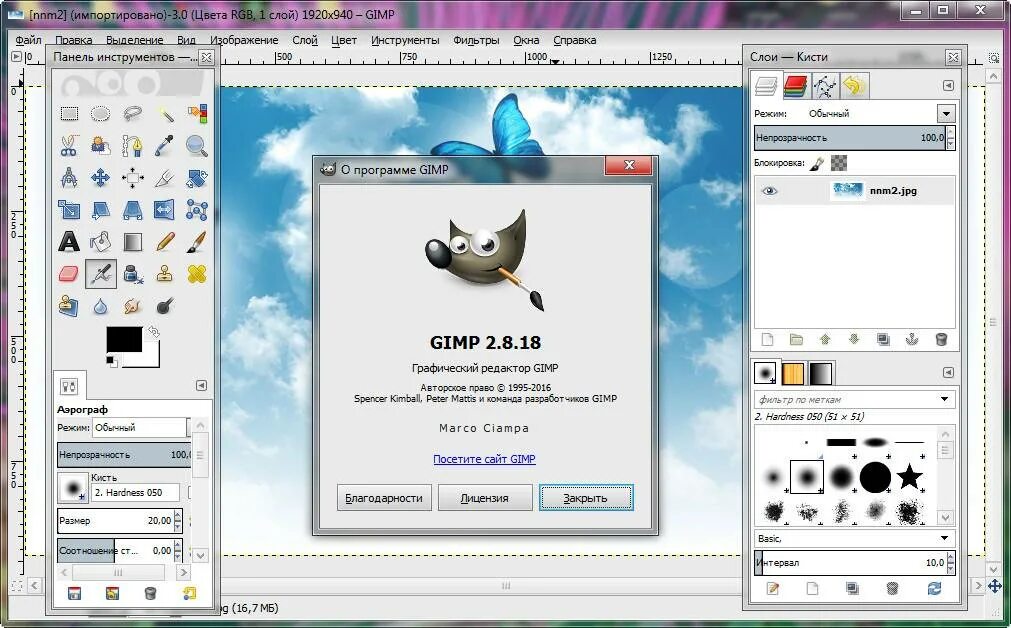Viewport: 1011px width, 628px height.
Task: Click the black foreground color swatch
Action: click(x=124, y=339)
